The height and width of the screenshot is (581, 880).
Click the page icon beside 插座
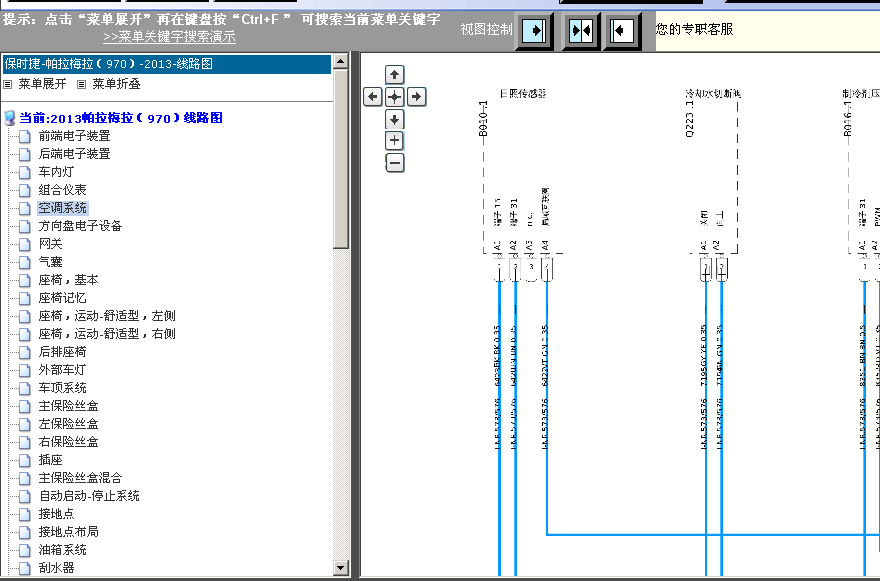pyautogui.click(x=25, y=460)
